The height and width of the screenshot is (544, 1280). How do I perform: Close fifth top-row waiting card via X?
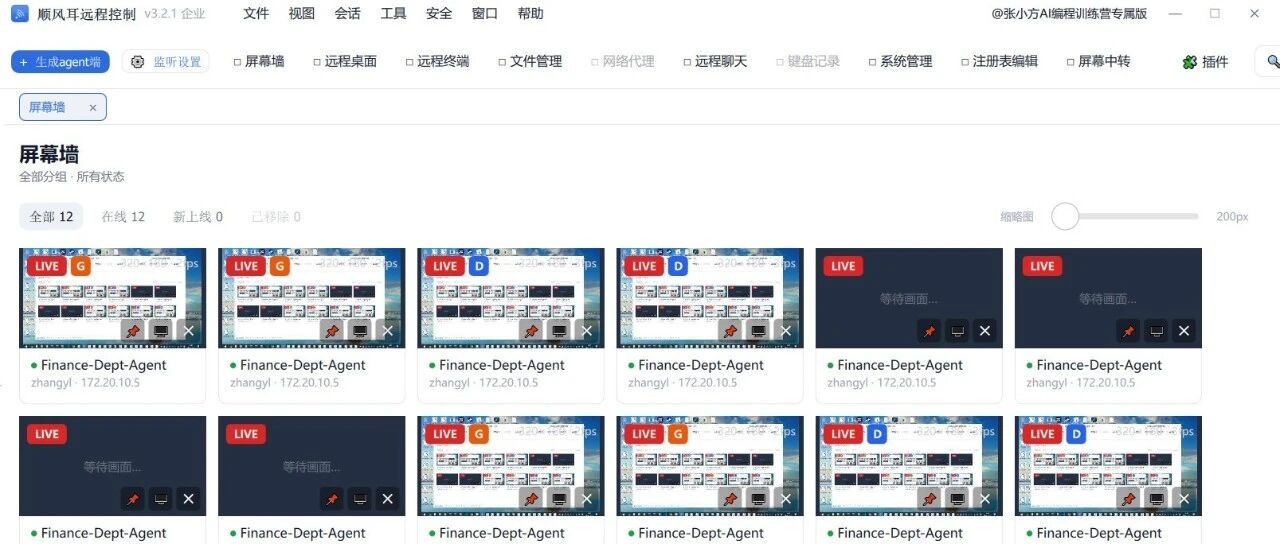tap(984, 331)
